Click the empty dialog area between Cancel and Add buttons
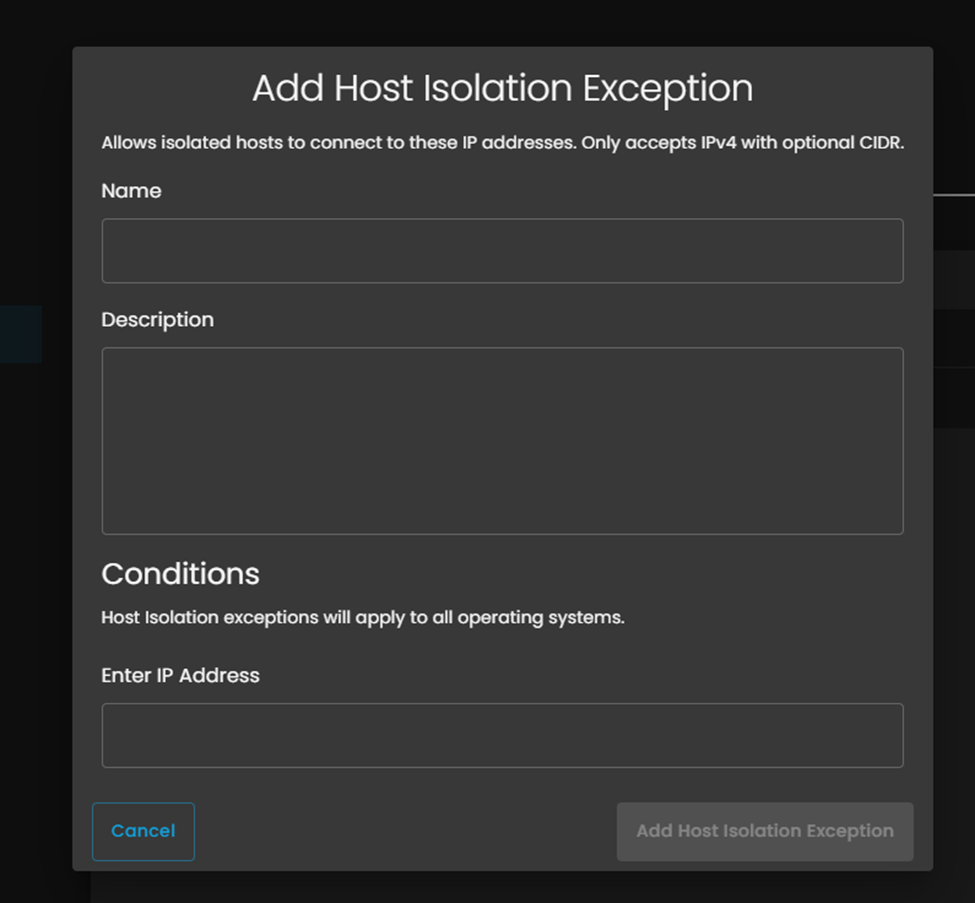The height and width of the screenshot is (903, 975). 405,831
